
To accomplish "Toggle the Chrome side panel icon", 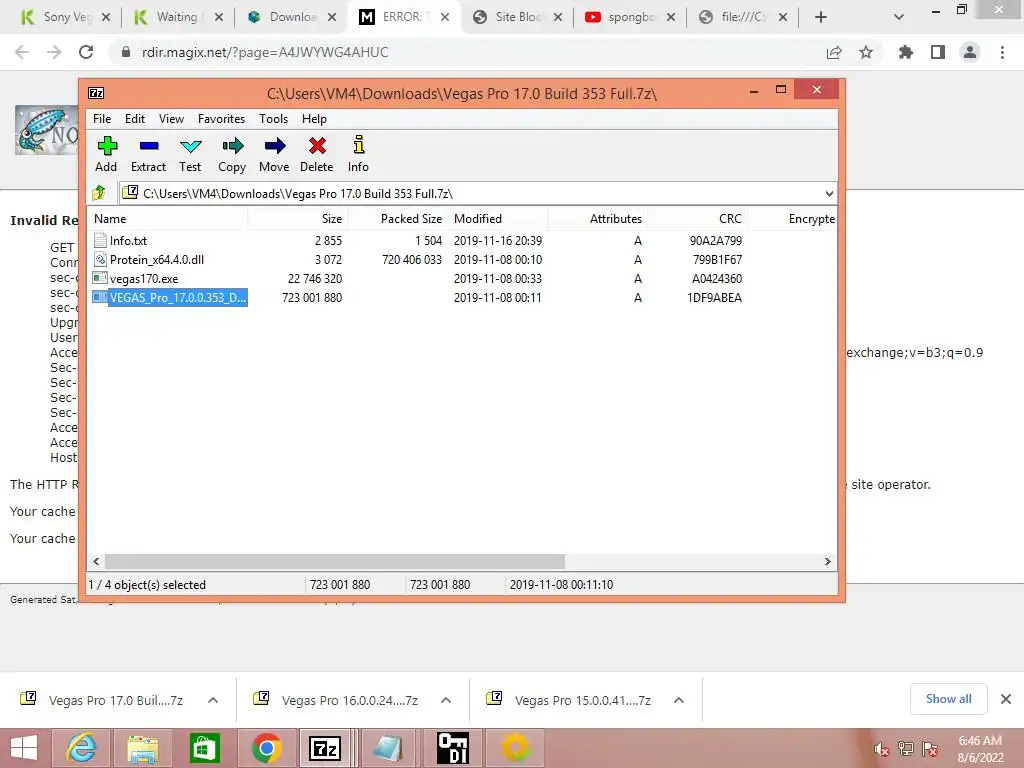I will point(938,52).
